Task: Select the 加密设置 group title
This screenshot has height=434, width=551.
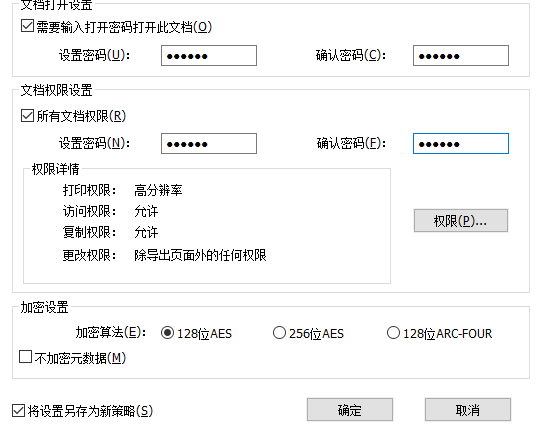Action: [x=44, y=307]
